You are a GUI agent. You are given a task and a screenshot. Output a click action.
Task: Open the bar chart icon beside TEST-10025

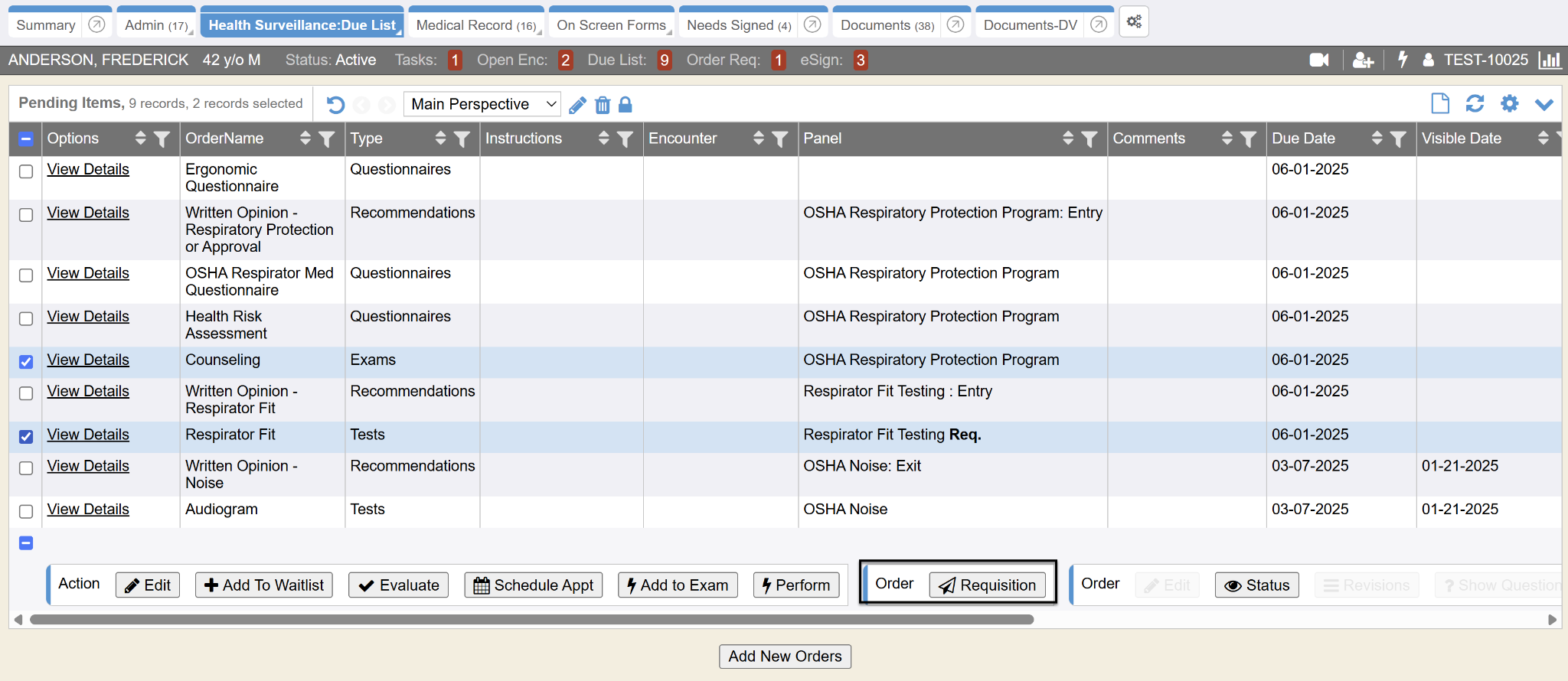pyautogui.click(x=1550, y=60)
